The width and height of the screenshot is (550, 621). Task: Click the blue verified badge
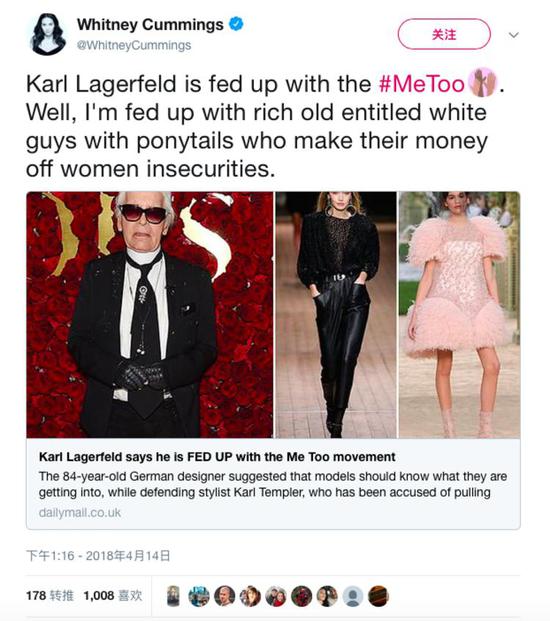point(236,24)
